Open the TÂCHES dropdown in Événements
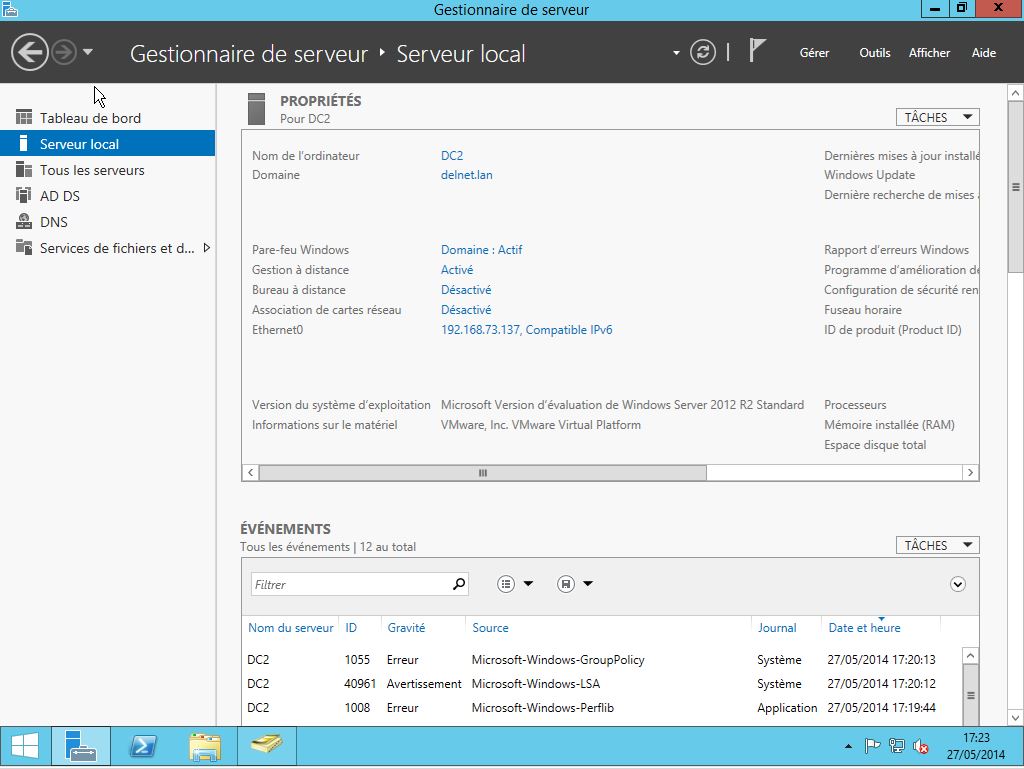Viewport: 1024px width, 769px height. coord(937,545)
